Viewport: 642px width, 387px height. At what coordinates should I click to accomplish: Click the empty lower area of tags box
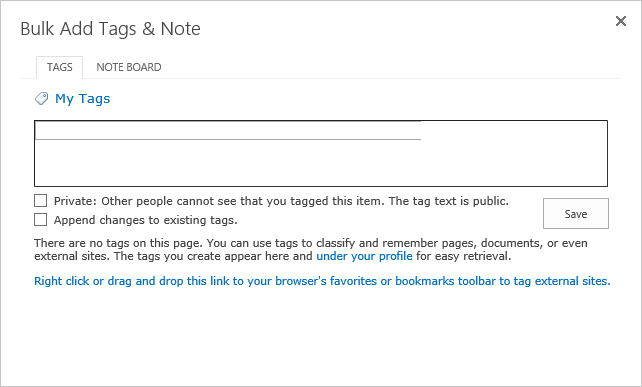pyautogui.click(x=321, y=164)
